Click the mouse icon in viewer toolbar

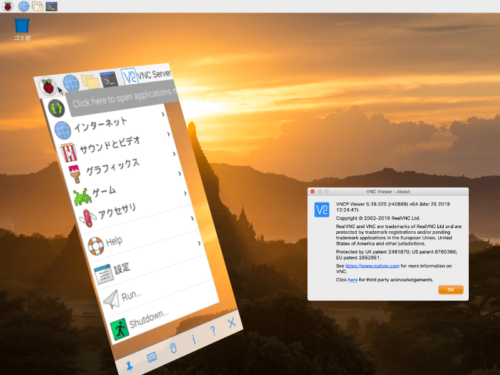pyautogui.click(x=173, y=348)
